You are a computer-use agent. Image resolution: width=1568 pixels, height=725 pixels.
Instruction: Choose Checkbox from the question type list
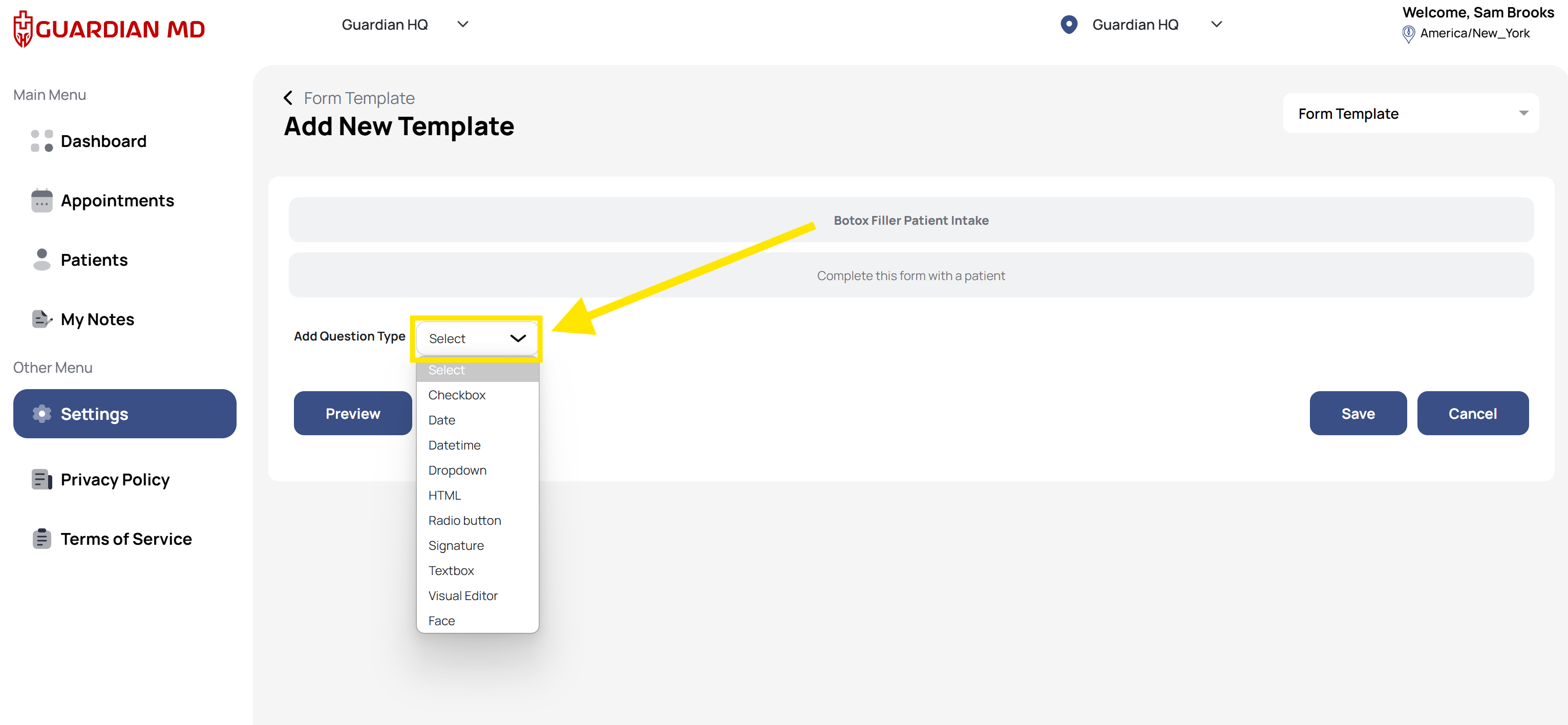(456, 395)
